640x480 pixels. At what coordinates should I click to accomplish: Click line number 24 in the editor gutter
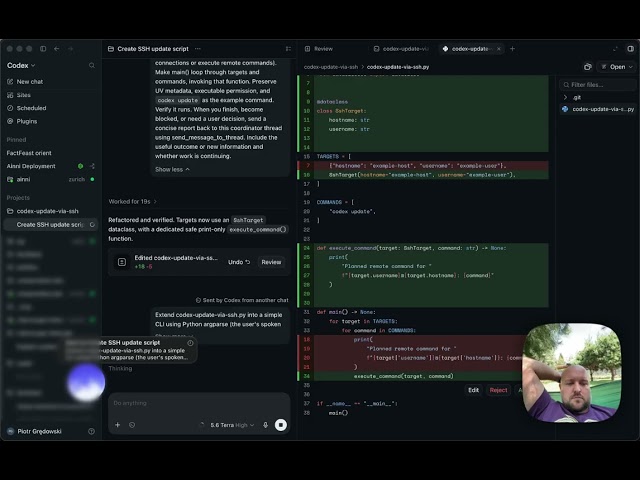click(307, 248)
